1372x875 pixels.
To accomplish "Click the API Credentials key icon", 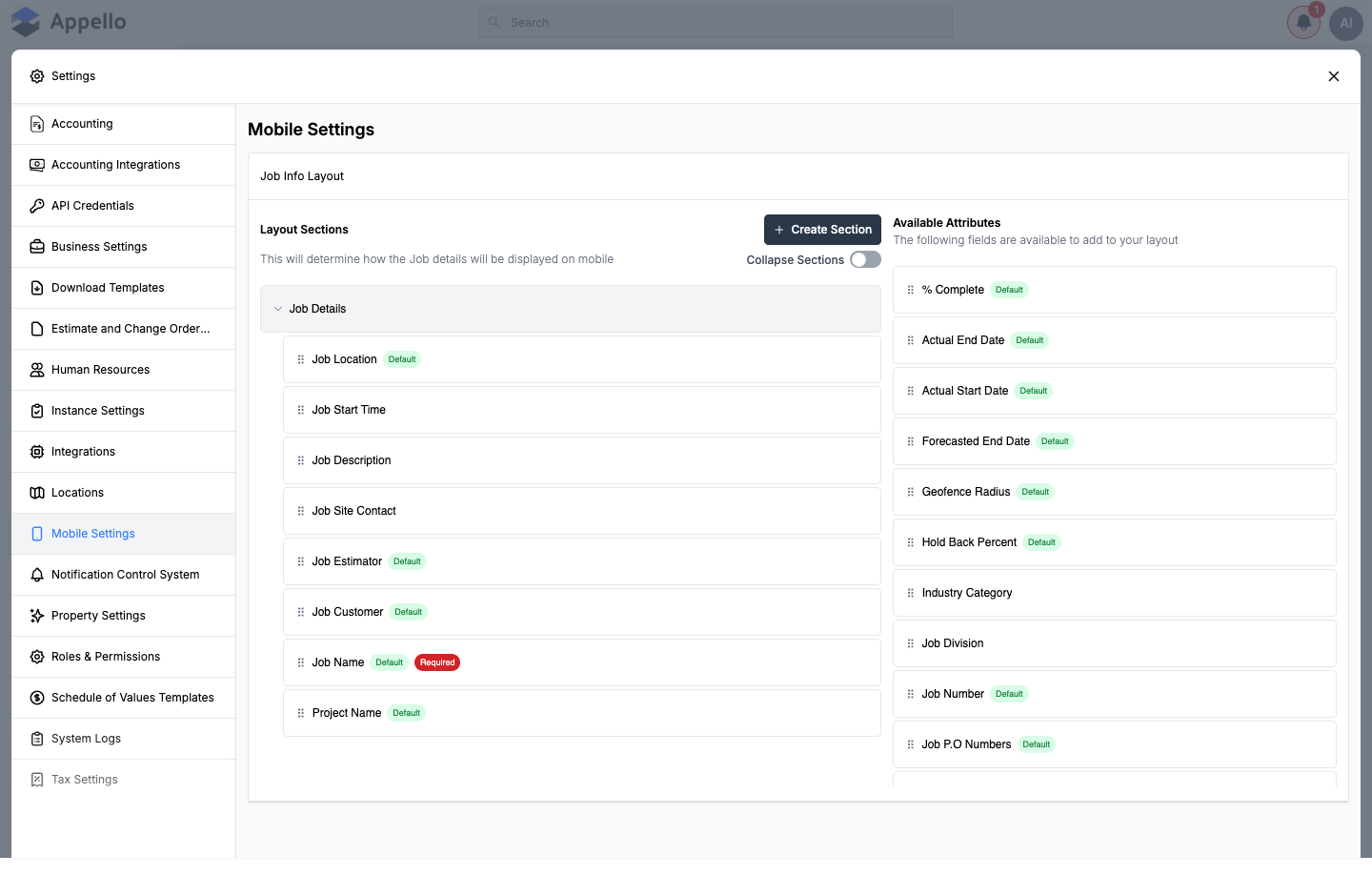I will point(37,206).
